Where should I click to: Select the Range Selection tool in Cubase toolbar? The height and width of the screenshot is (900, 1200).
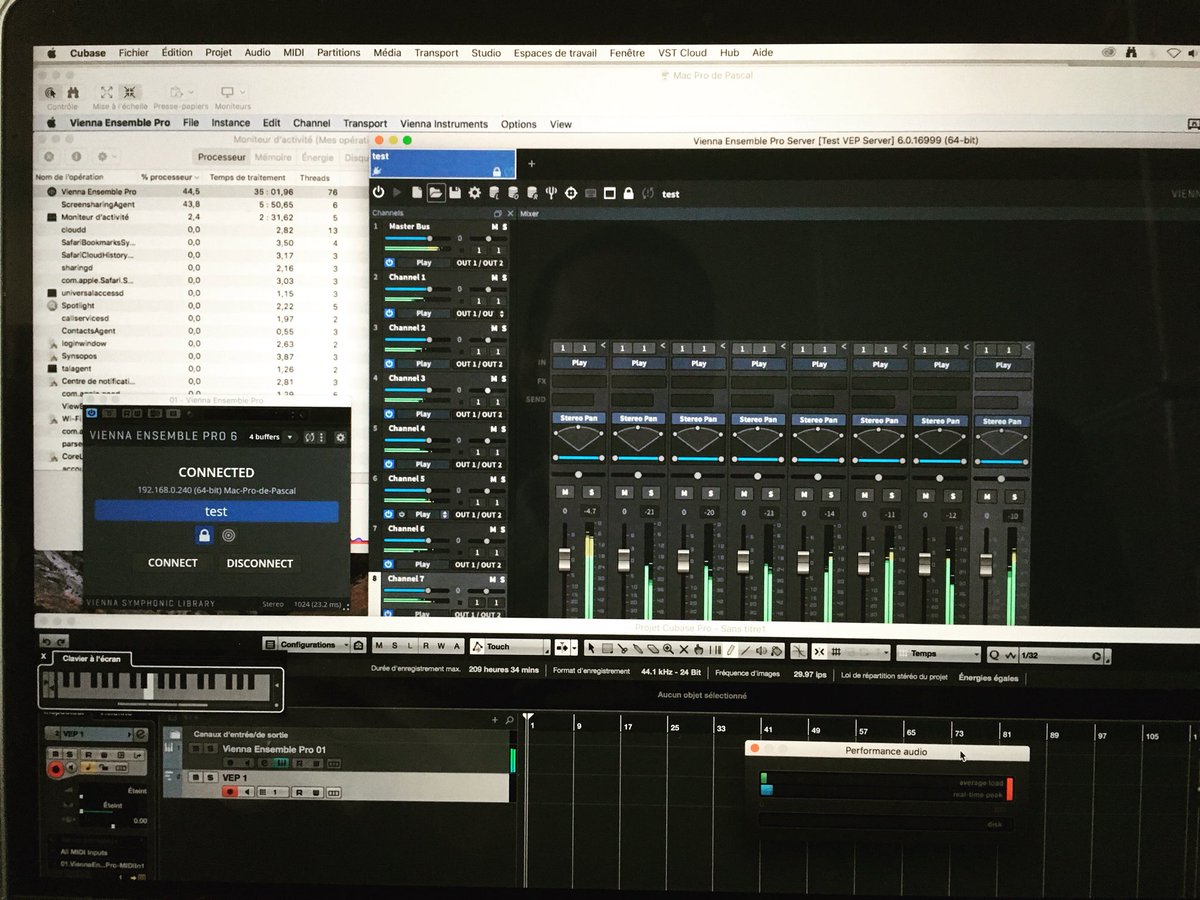coord(607,647)
